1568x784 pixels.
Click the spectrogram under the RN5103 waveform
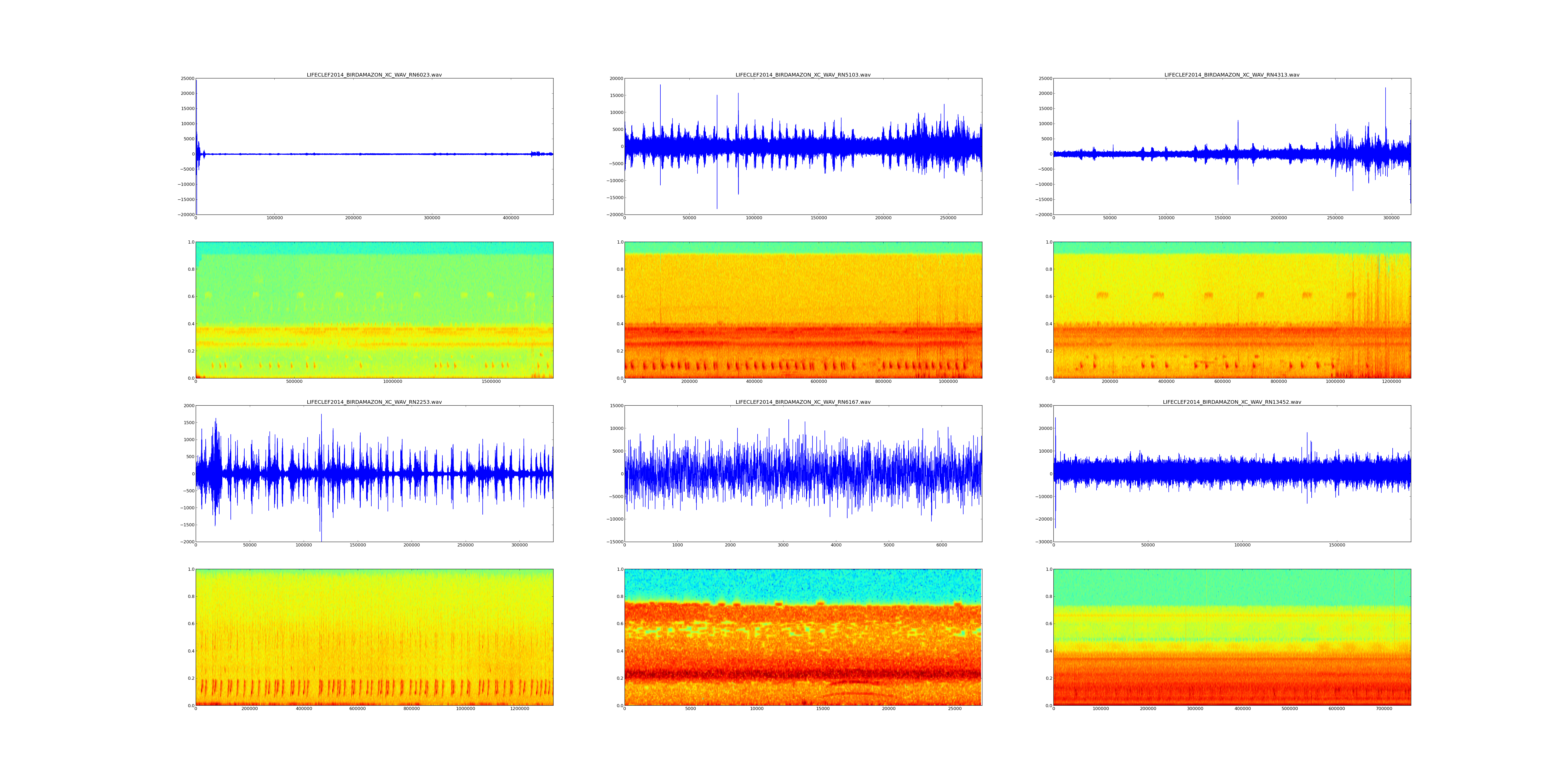(803, 310)
